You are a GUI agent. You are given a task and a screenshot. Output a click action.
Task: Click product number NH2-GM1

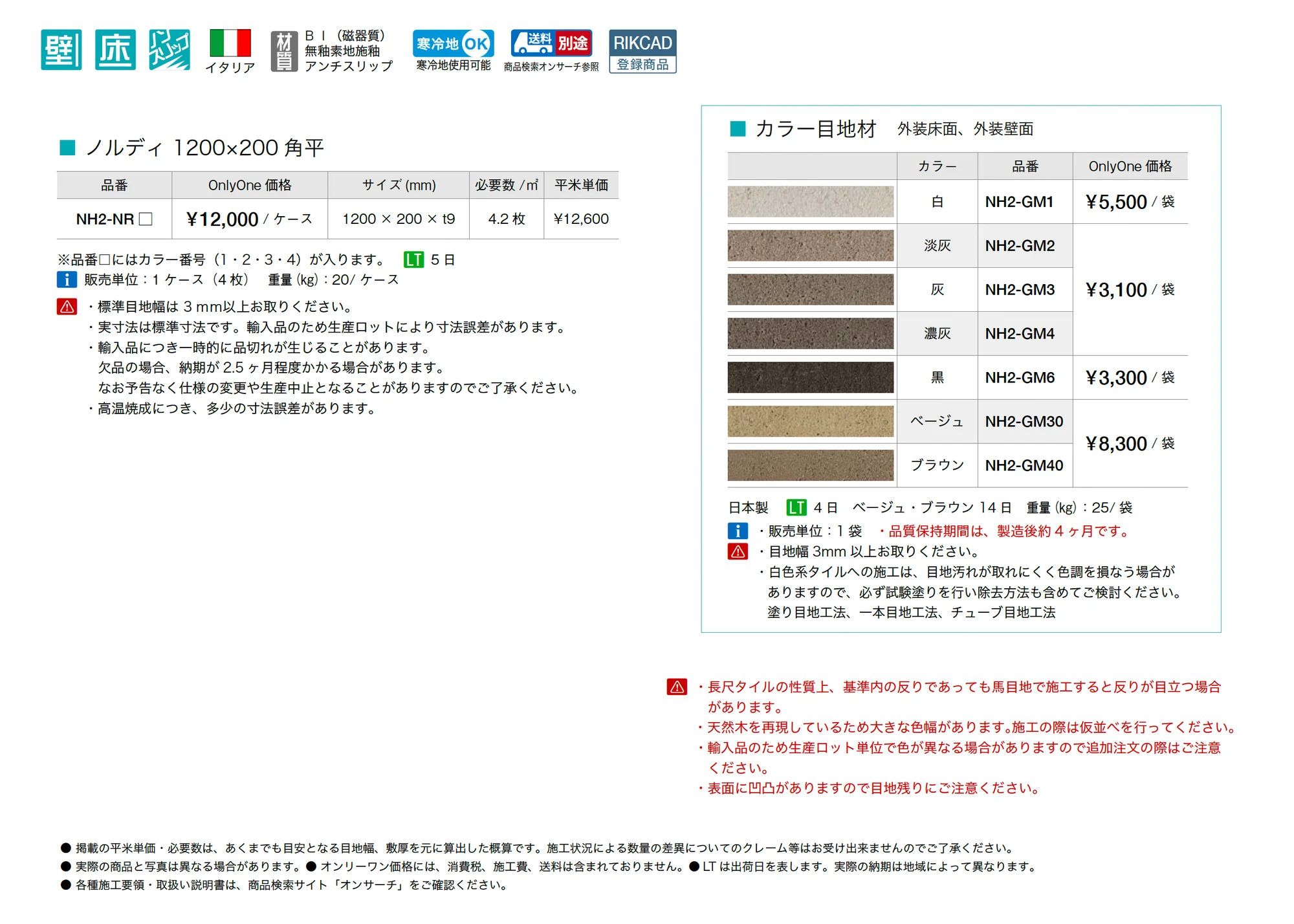tap(1019, 202)
